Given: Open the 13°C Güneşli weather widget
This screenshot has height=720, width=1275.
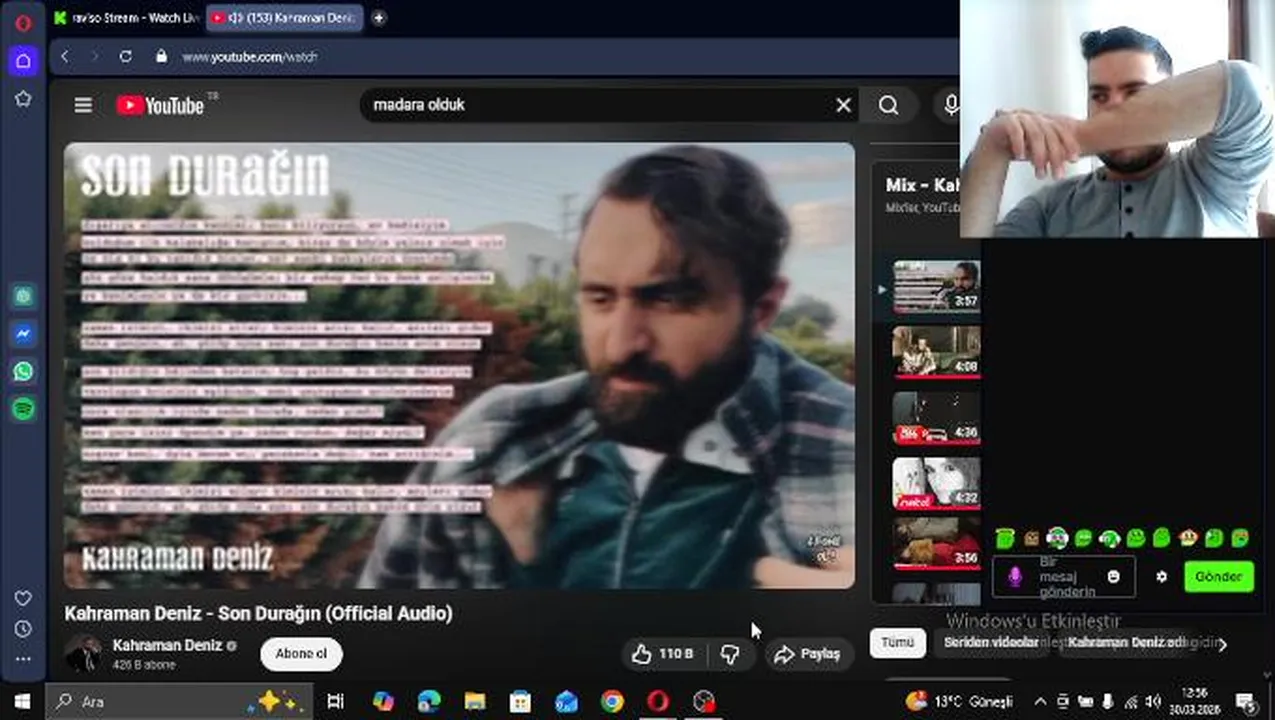Looking at the screenshot, I should (x=959, y=701).
